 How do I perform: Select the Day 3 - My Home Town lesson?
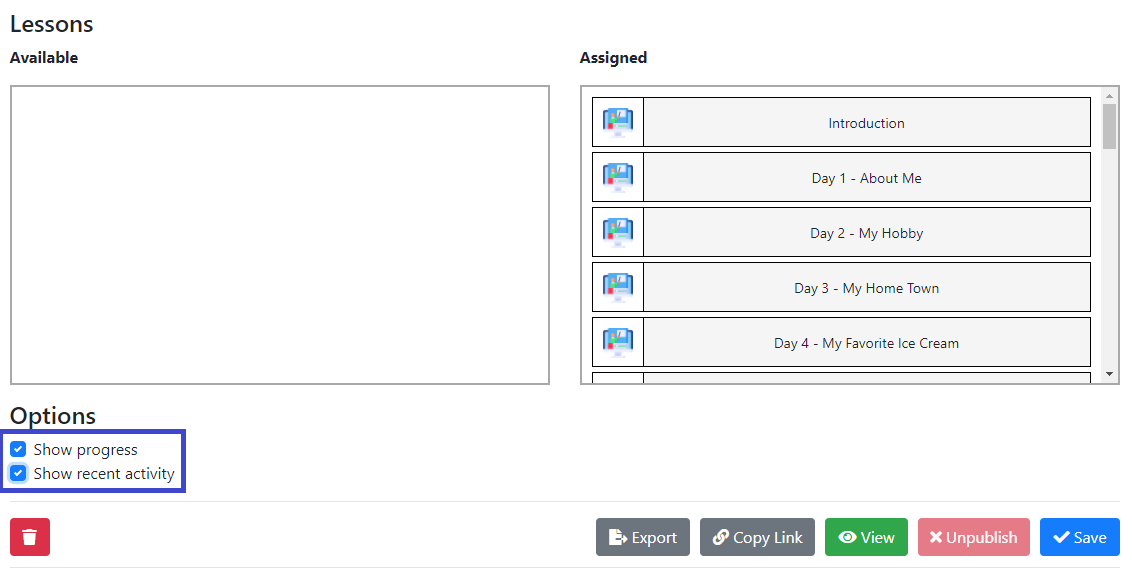[841, 287]
